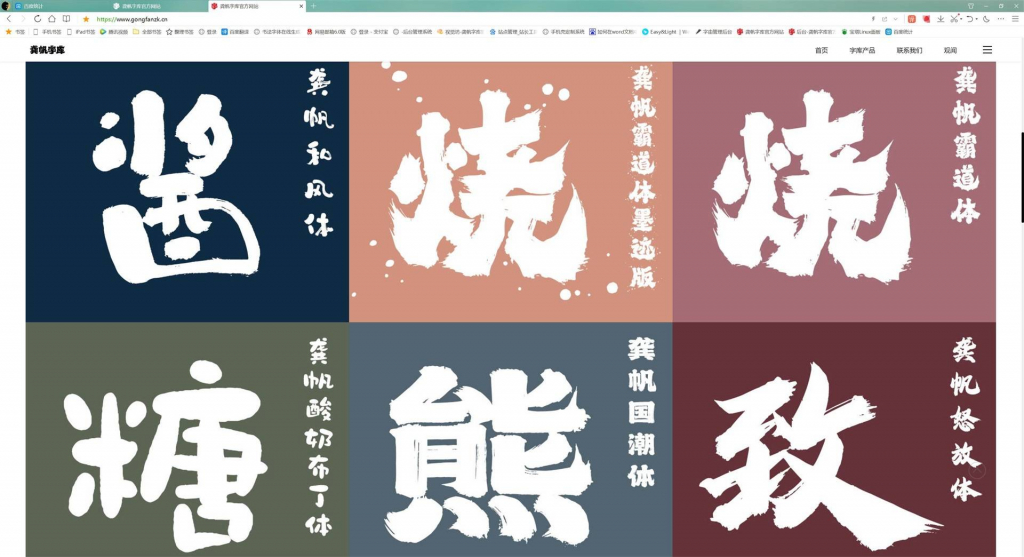Open the 龚帆霸道体墨迹版 font card
The image size is (1024, 557).
511,192
